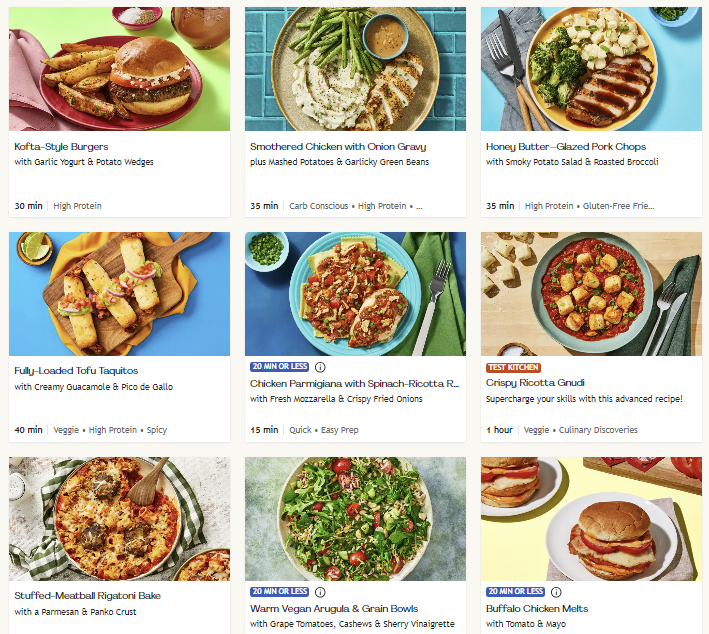Screen dimensions: 709x634
Task: Open the Stuffed-Meatball Rigatoni Bake picture
Action: [x=119, y=519]
